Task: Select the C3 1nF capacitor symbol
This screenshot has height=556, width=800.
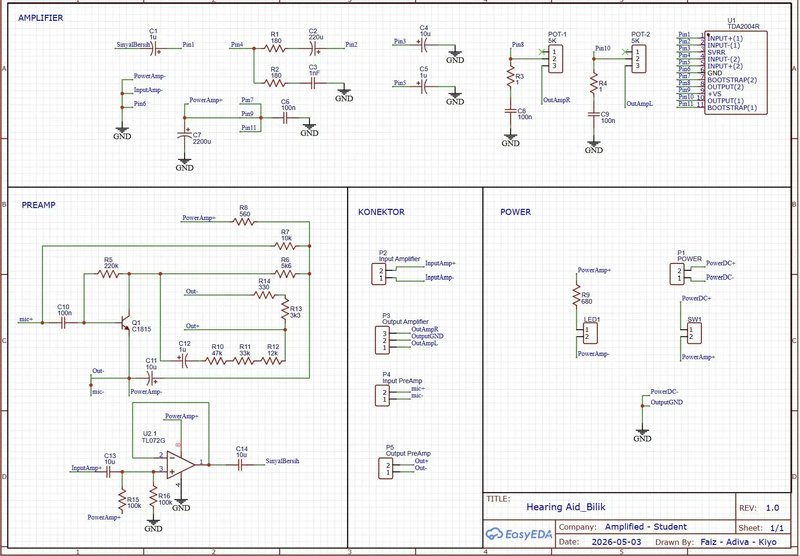Action: tap(315, 83)
